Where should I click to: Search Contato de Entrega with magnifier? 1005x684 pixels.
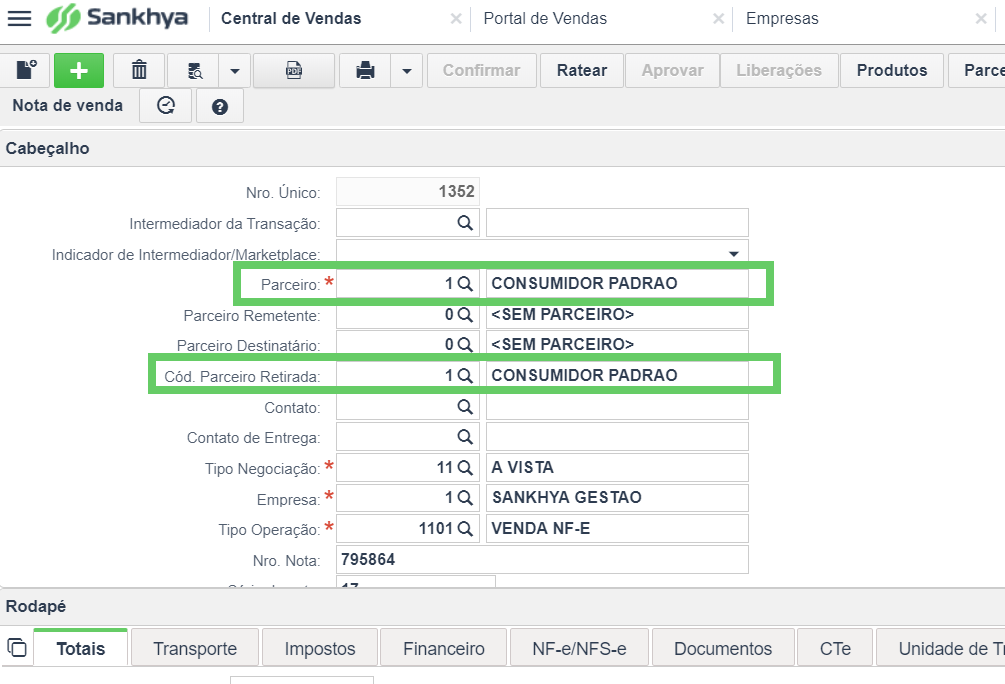coord(465,437)
